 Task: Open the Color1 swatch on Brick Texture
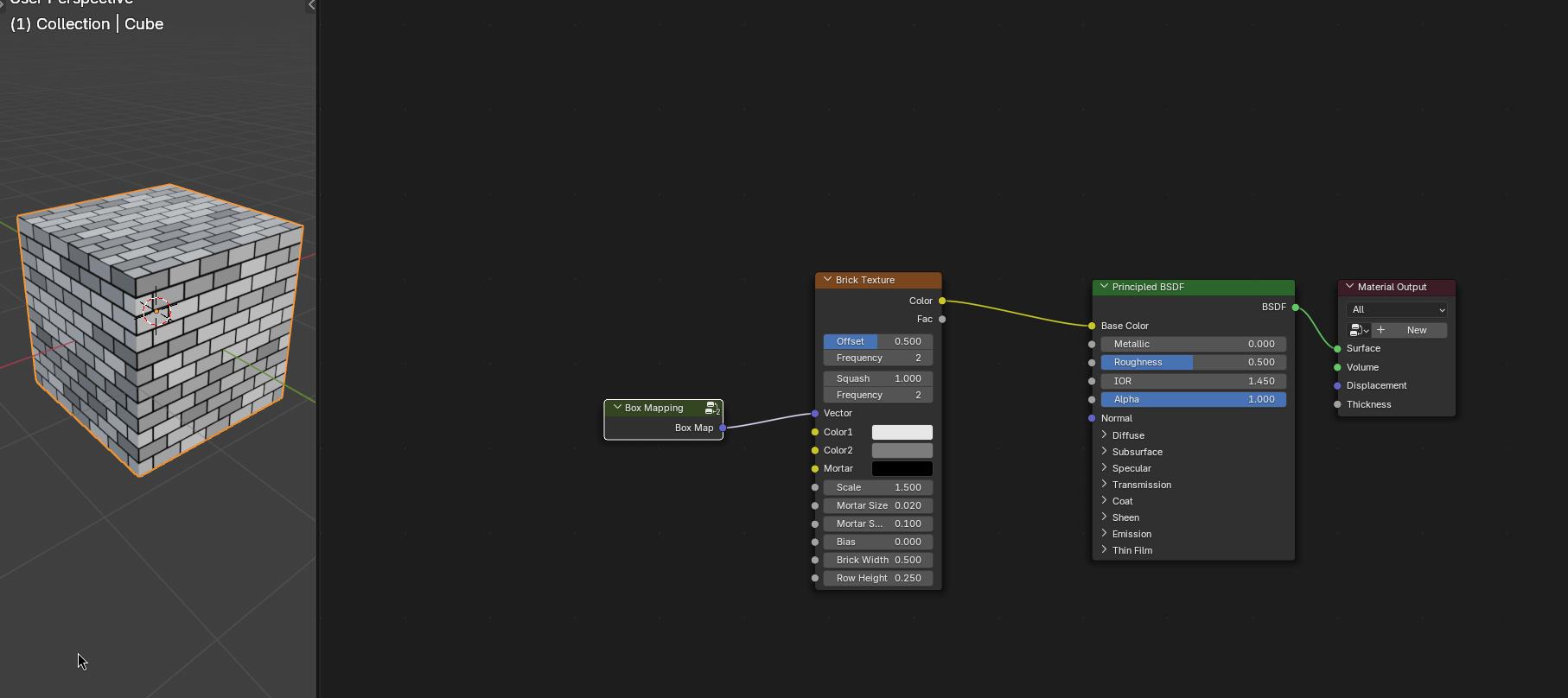click(902, 432)
